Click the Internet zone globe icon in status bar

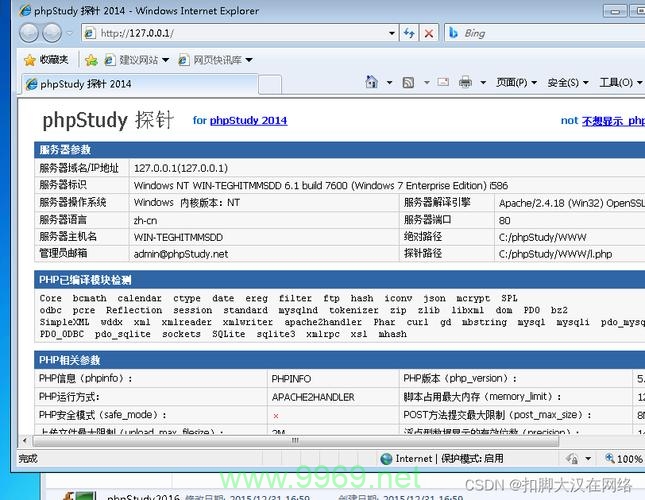[386, 459]
